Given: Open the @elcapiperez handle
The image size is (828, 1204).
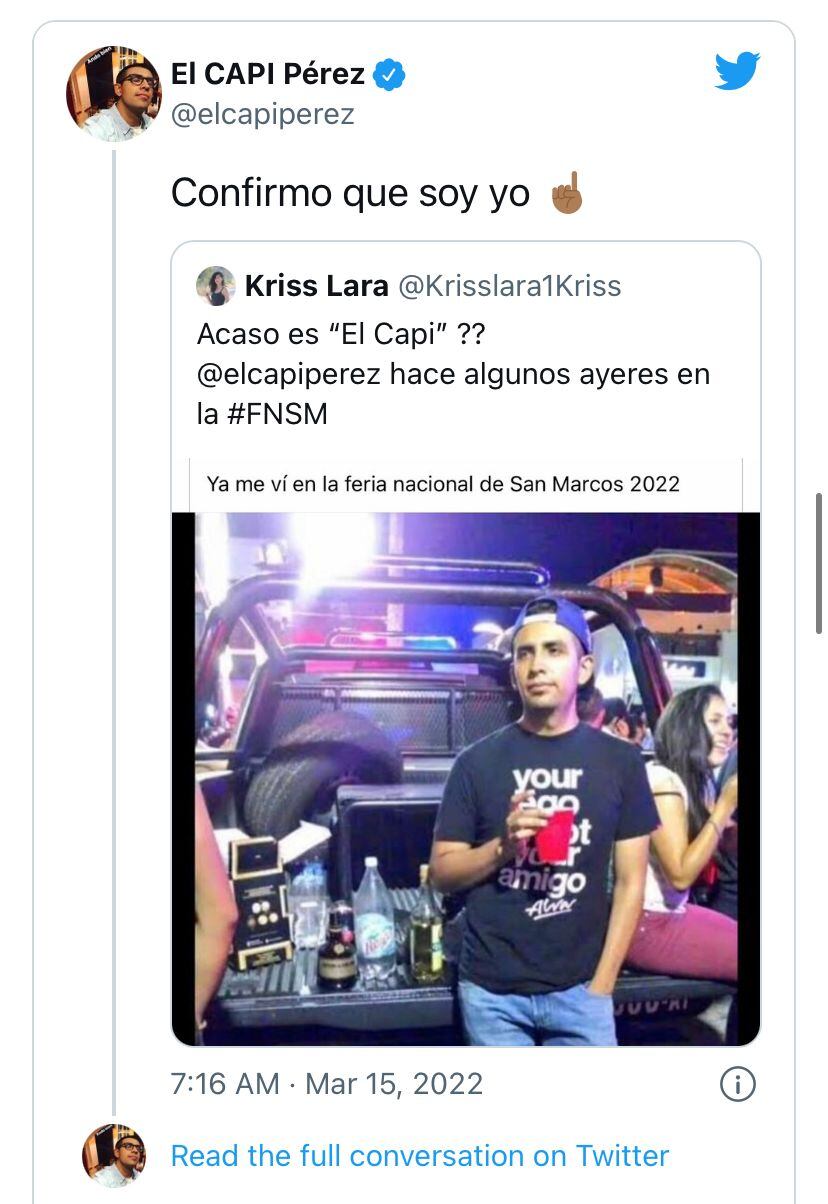Looking at the screenshot, I should pyautogui.click(x=263, y=114).
